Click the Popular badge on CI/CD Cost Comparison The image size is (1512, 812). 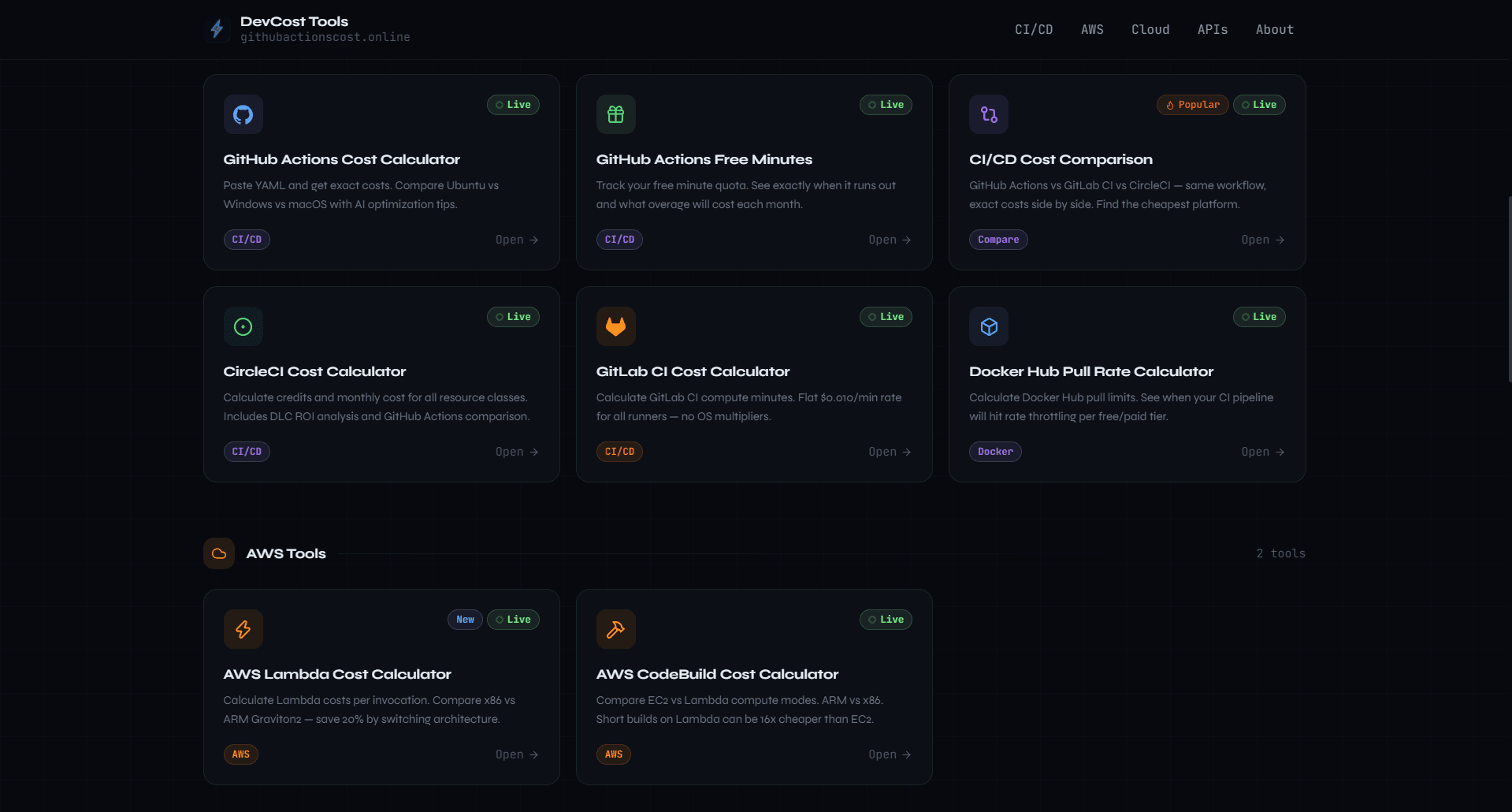point(1193,105)
